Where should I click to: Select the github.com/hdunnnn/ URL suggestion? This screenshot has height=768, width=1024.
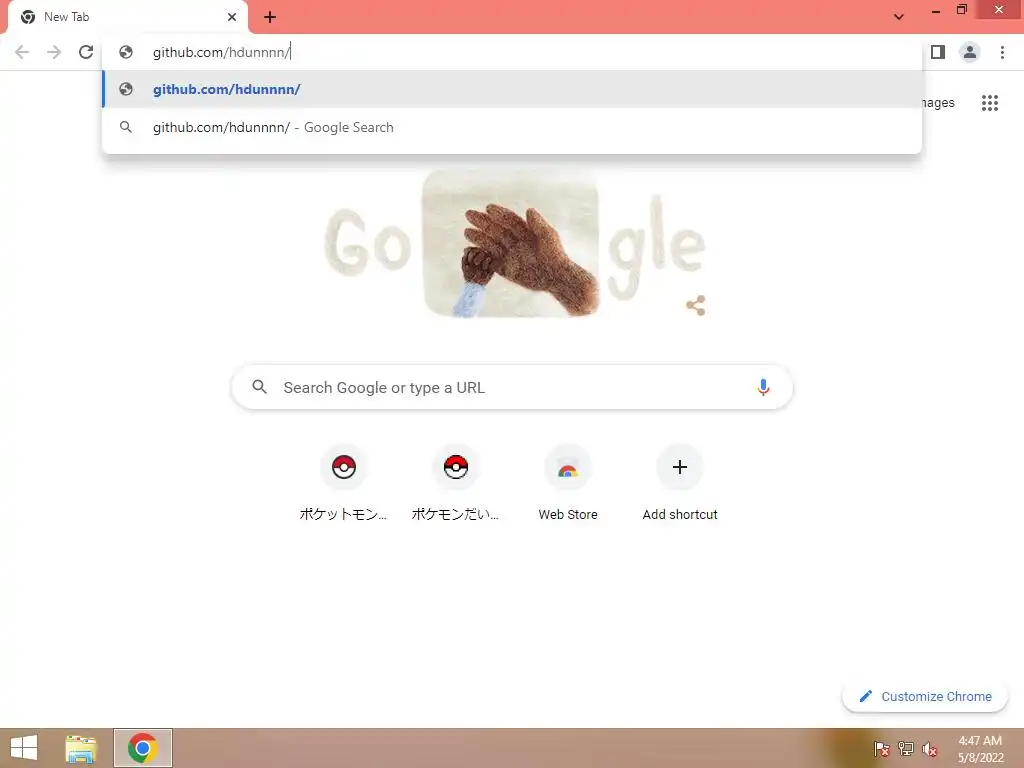512,89
